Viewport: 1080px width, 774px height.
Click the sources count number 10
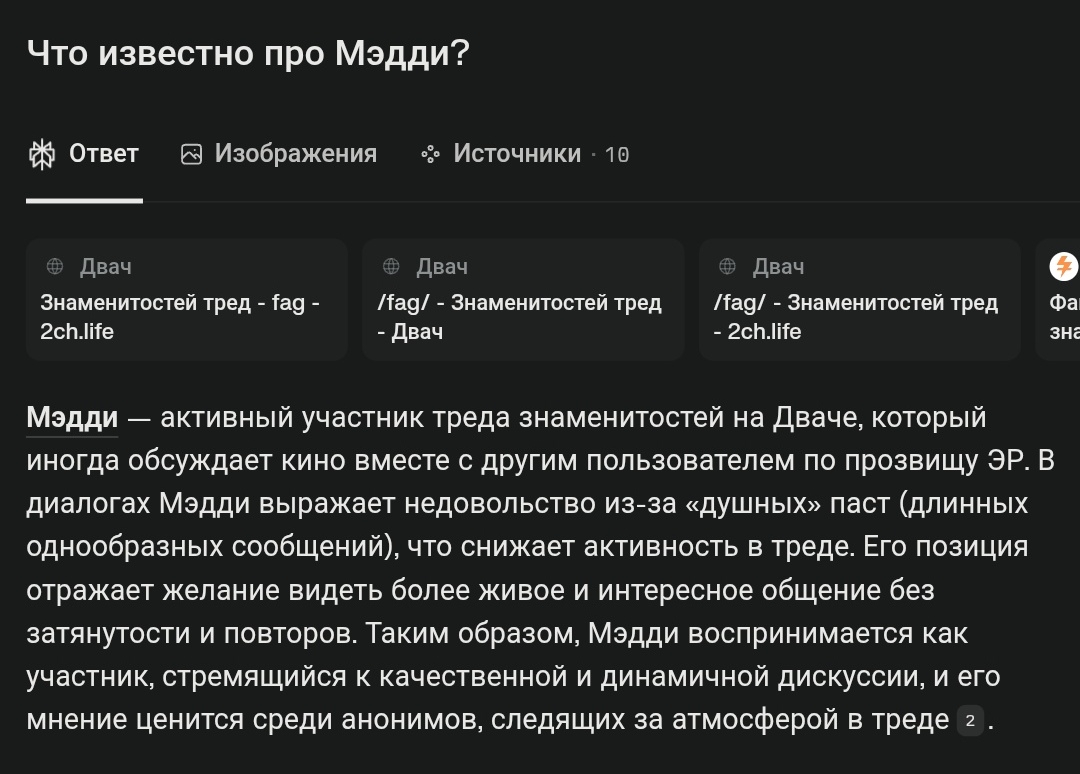click(617, 155)
